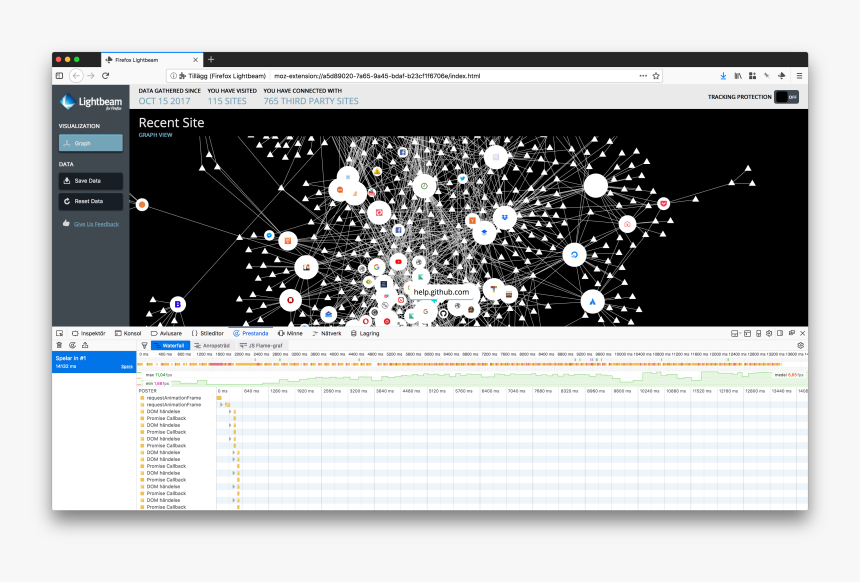Open the Firefox hamburger menu
Viewport: 860px width, 582px height.
(799, 76)
